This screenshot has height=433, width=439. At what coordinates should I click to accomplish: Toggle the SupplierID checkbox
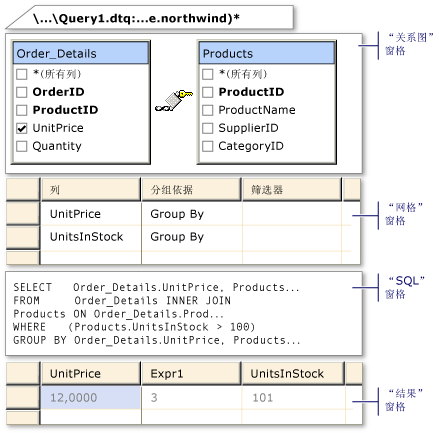click(208, 128)
